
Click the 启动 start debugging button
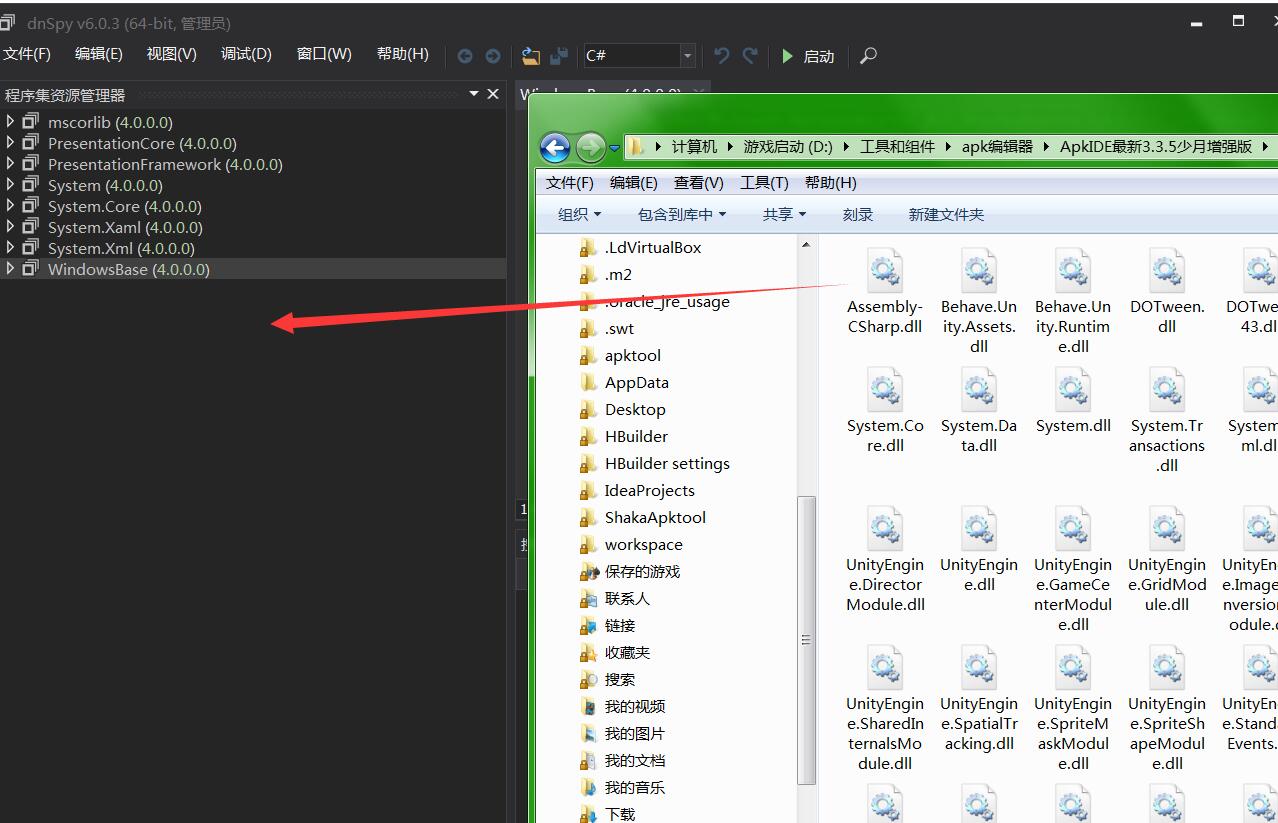coord(808,56)
